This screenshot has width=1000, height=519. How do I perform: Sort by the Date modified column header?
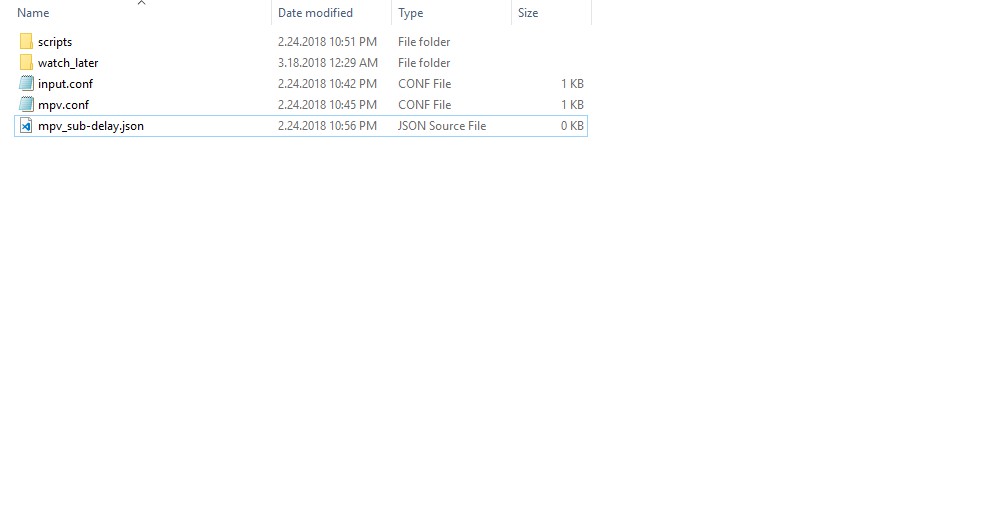coord(315,13)
